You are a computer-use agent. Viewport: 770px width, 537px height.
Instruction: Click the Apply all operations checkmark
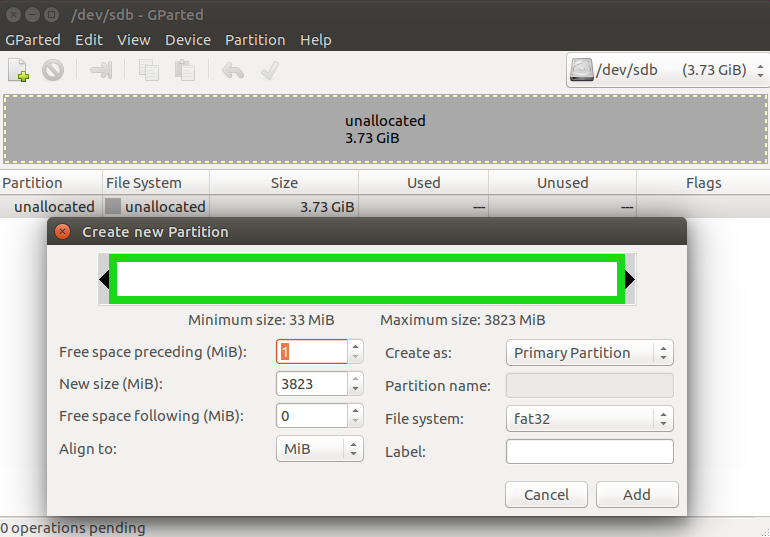(x=268, y=71)
